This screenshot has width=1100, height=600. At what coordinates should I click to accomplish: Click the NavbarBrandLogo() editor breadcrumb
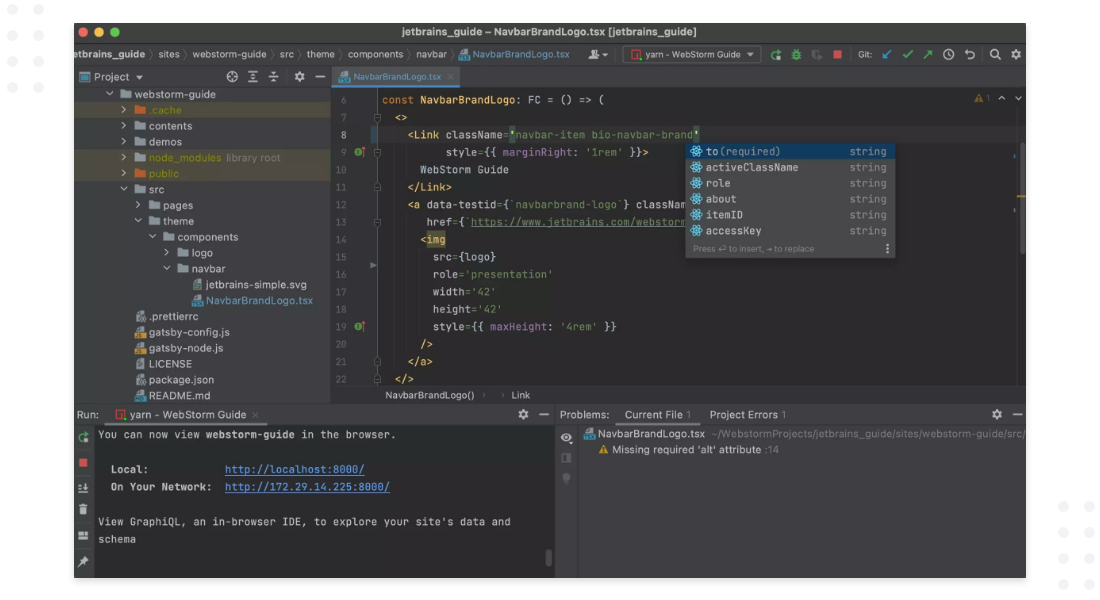[429, 395]
